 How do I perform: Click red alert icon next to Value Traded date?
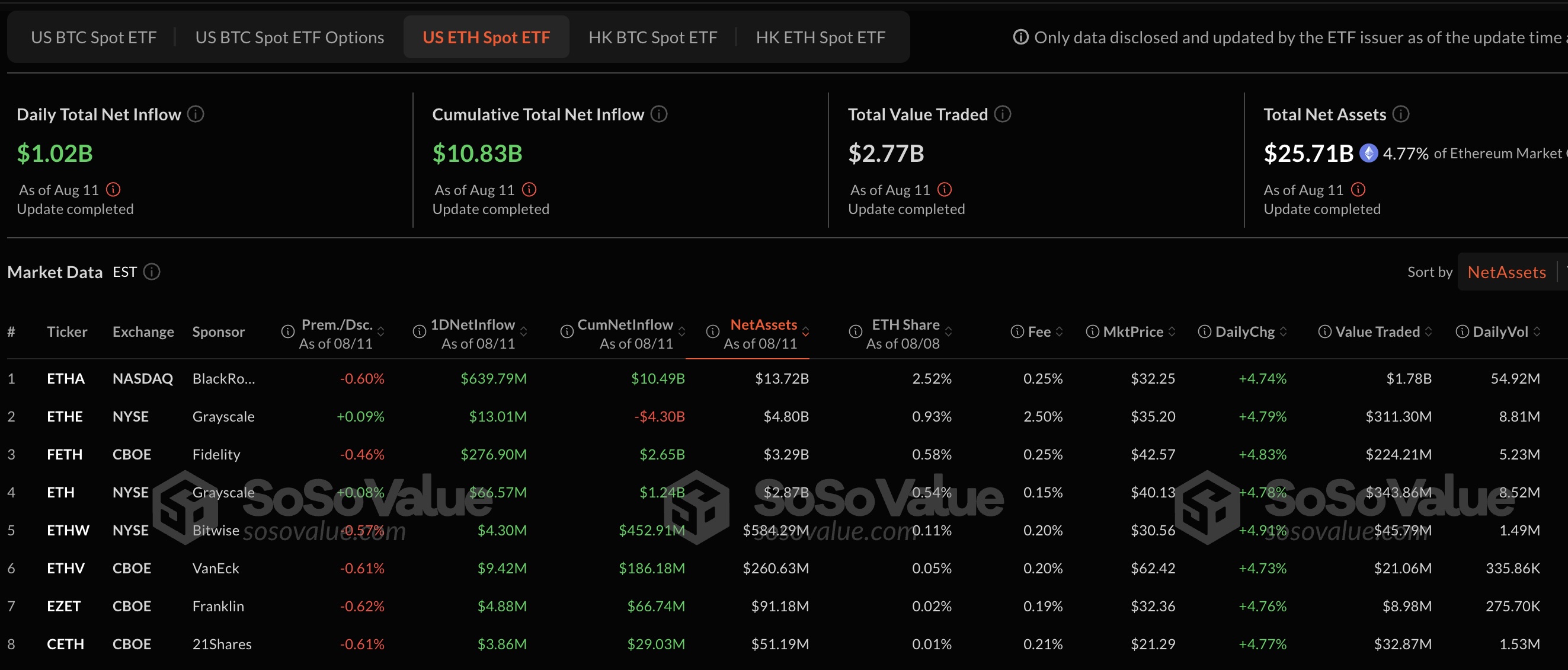click(944, 189)
